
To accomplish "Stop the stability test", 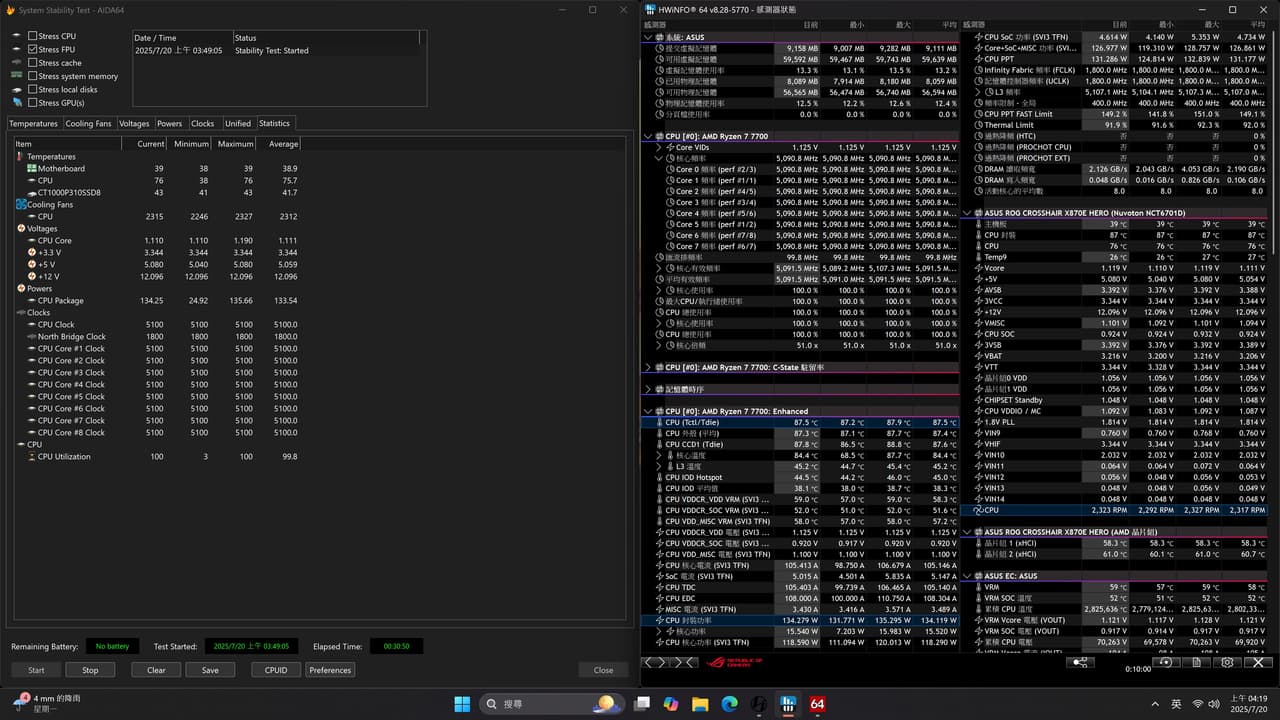I will click(90, 670).
